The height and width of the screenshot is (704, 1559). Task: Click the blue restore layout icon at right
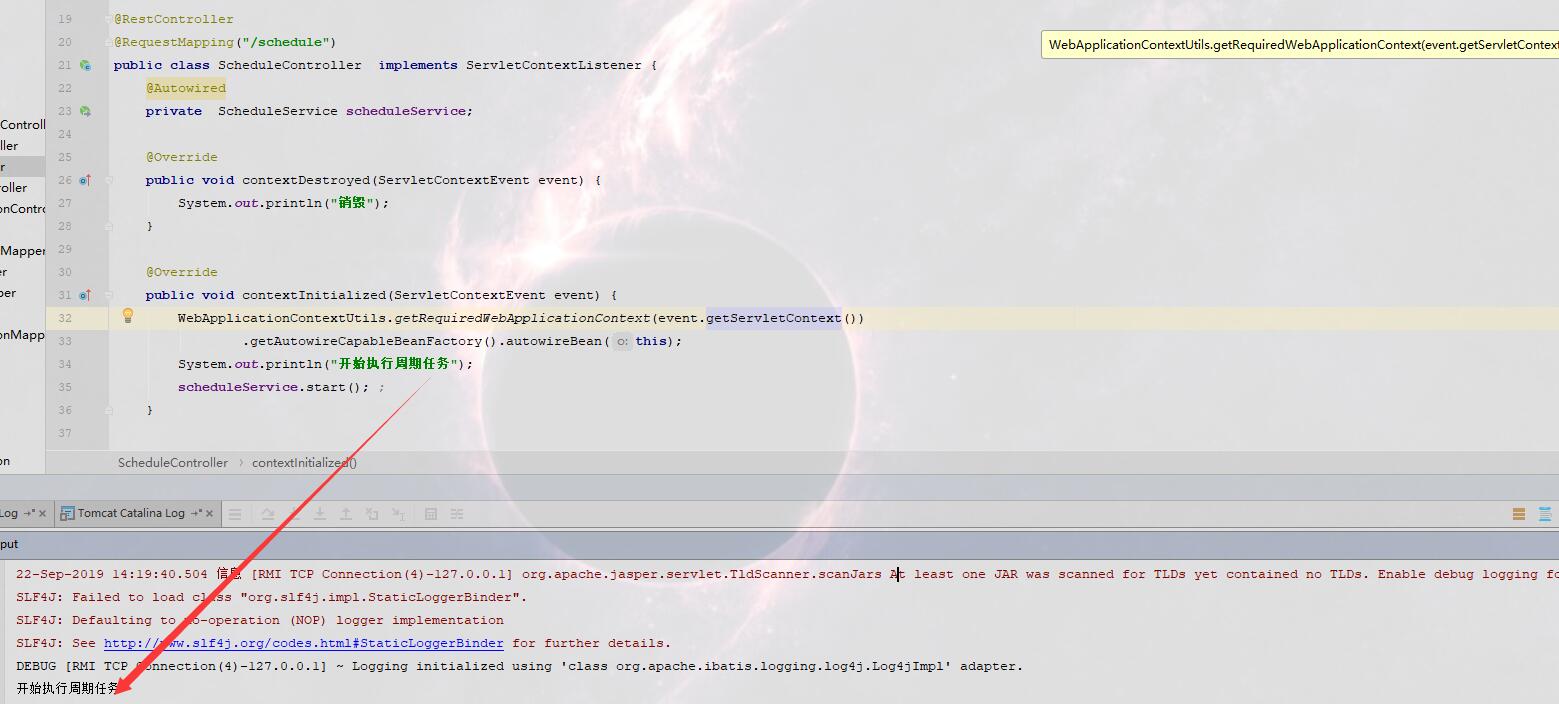click(x=1546, y=514)
